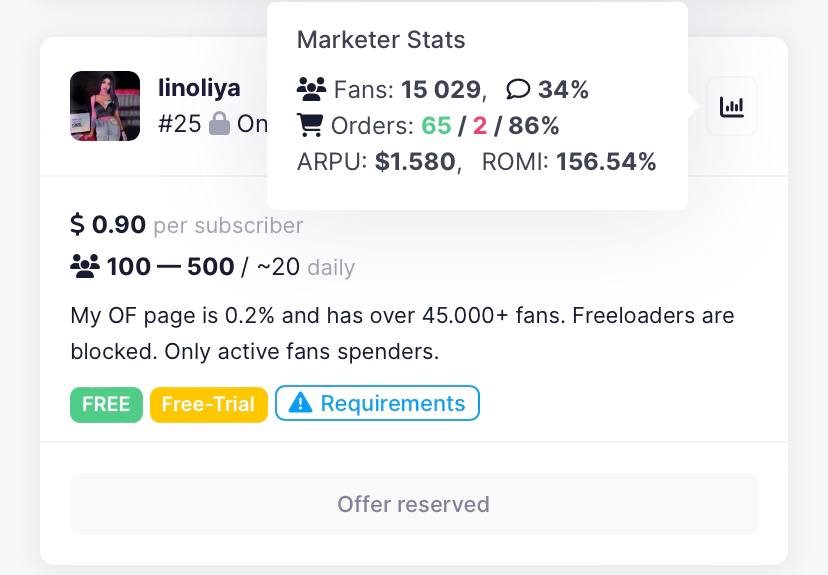The image size is (828, 575).
Task: Open linoliya's profile avatar thumbnail
Action: pyautogui.click(x=105, y=106)
